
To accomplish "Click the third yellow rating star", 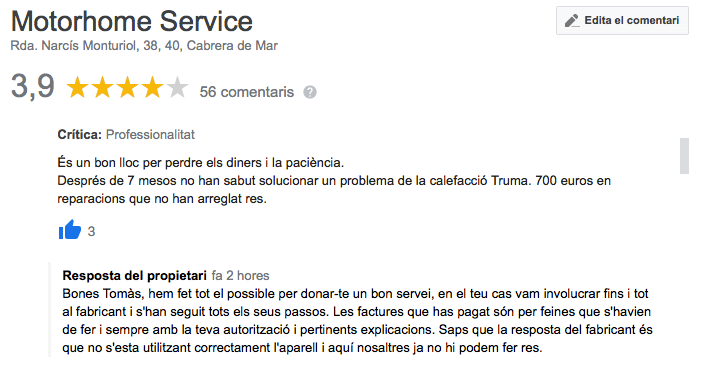I will click(x=127, y=87).
